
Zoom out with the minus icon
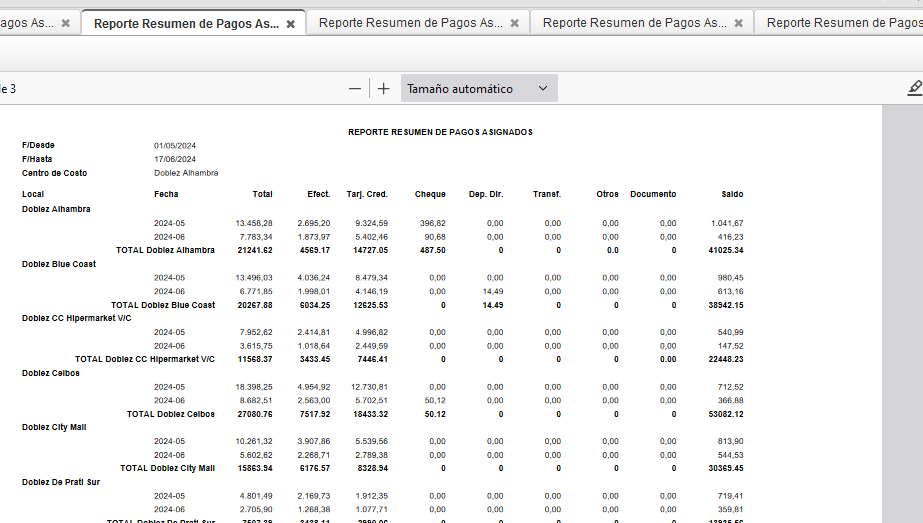pos(355,89)
